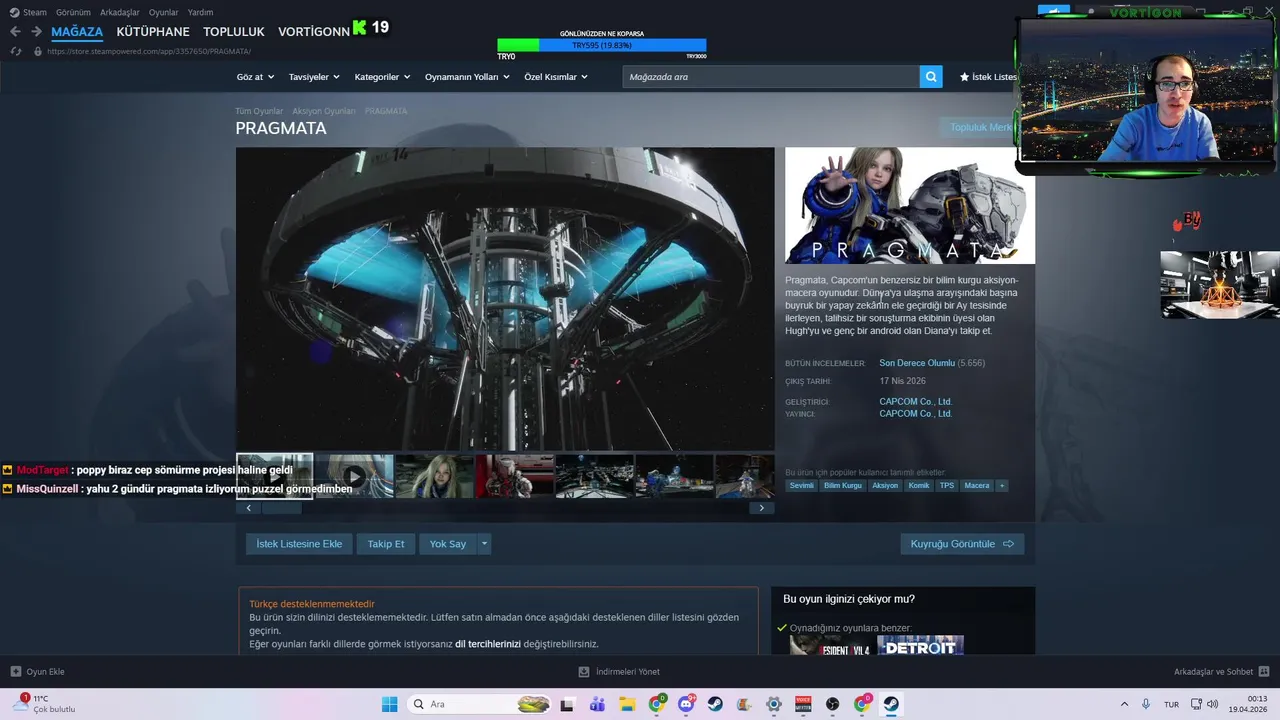Open the Yardım menu
Image resolution: width=1280 pixels, height=720 pixels.
coord(200,12)
